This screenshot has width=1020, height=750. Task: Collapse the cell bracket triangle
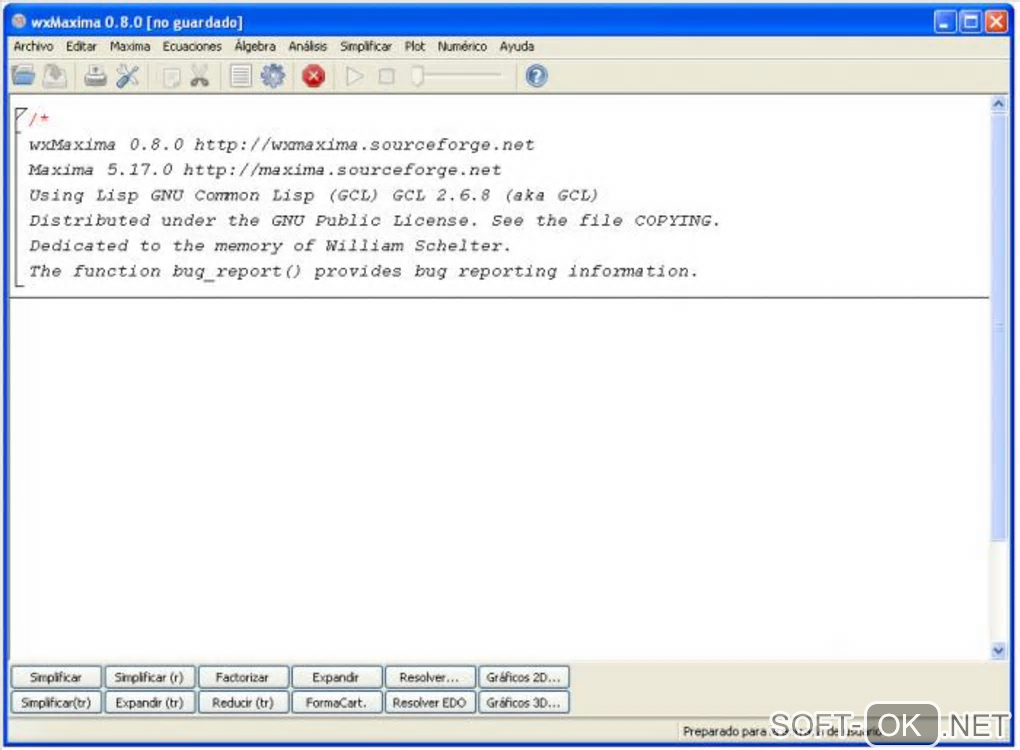tap(21, 114)
